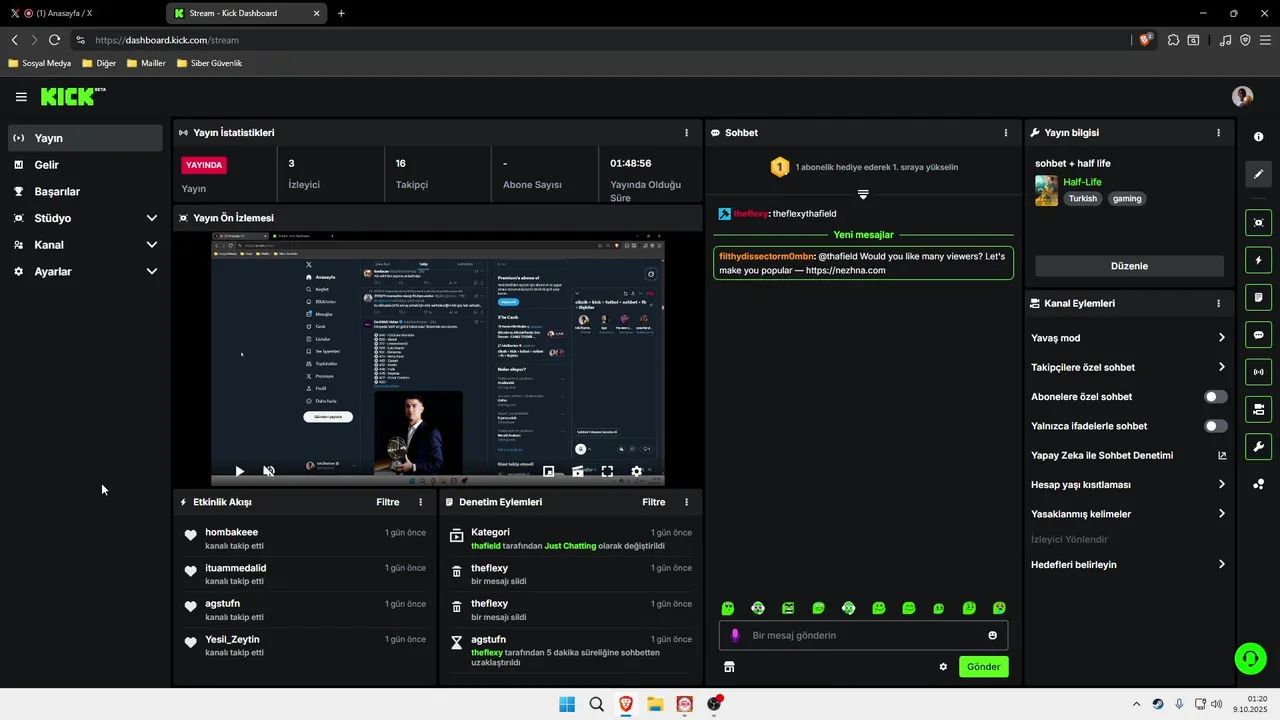The image size is (1280, 720).
Task: Click Filtre in Denetim Eylemleri panel
Action: 653,502
